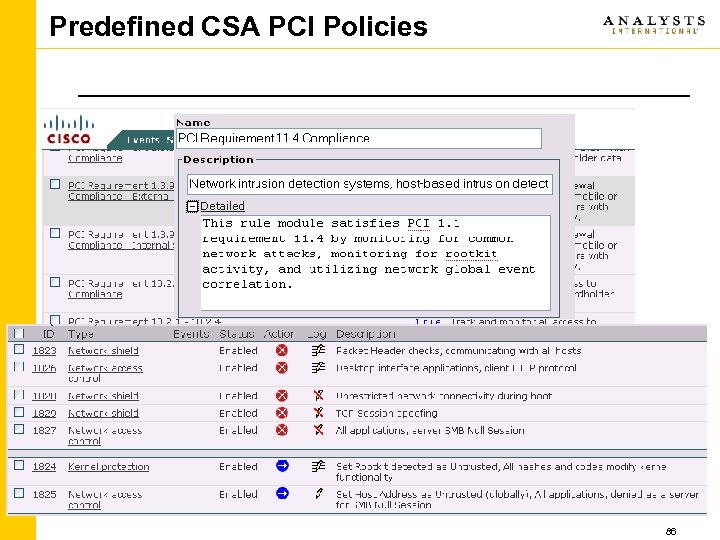Click the blue set action icon for rule 1825

pos(282,493)
